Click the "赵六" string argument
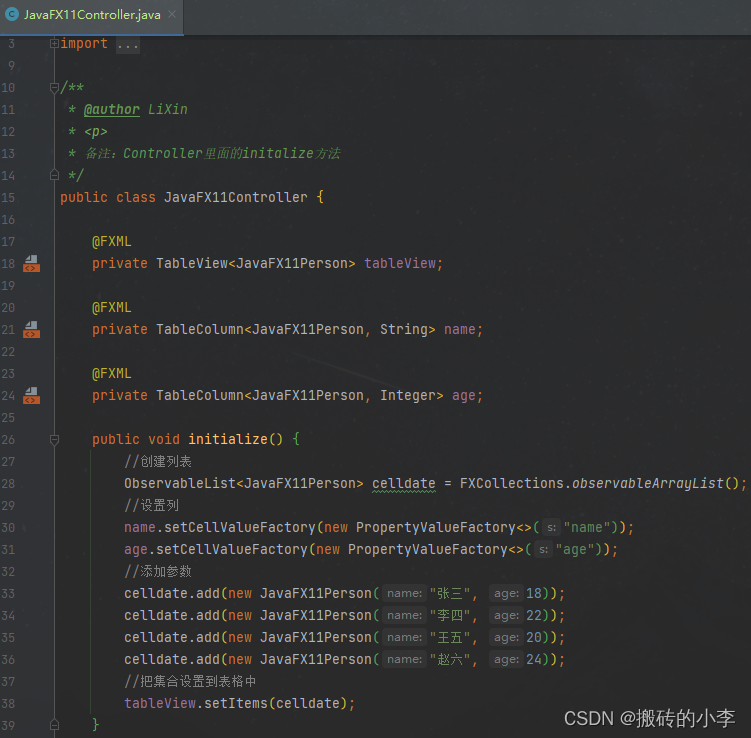The width and height of the screenshot is (751, 738). tap(450, 660)
